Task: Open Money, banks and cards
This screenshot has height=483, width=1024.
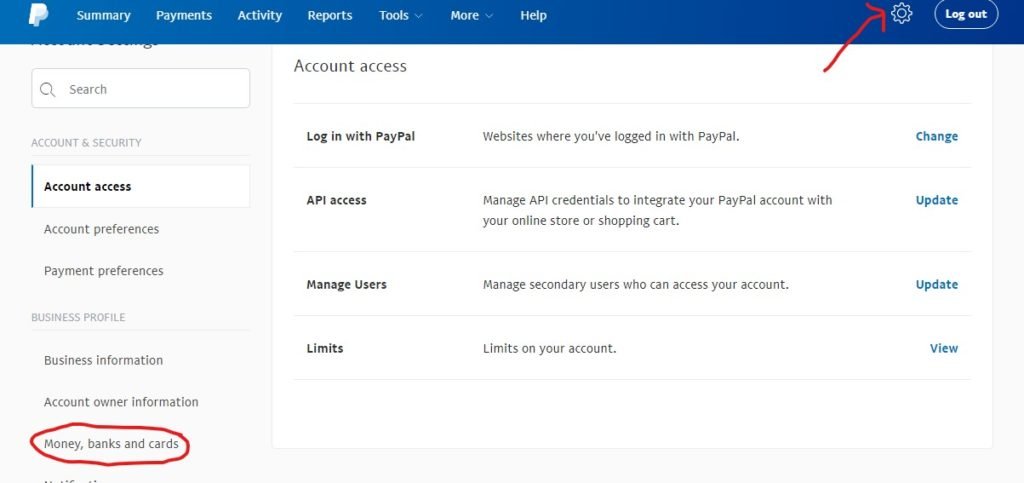Action: coord(111,444)
